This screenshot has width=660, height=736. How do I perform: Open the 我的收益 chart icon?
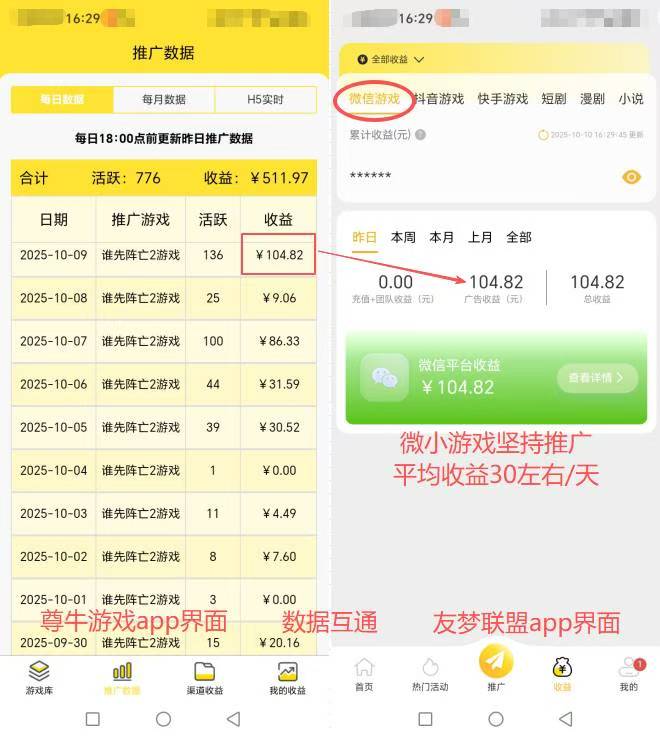[287, 671]
